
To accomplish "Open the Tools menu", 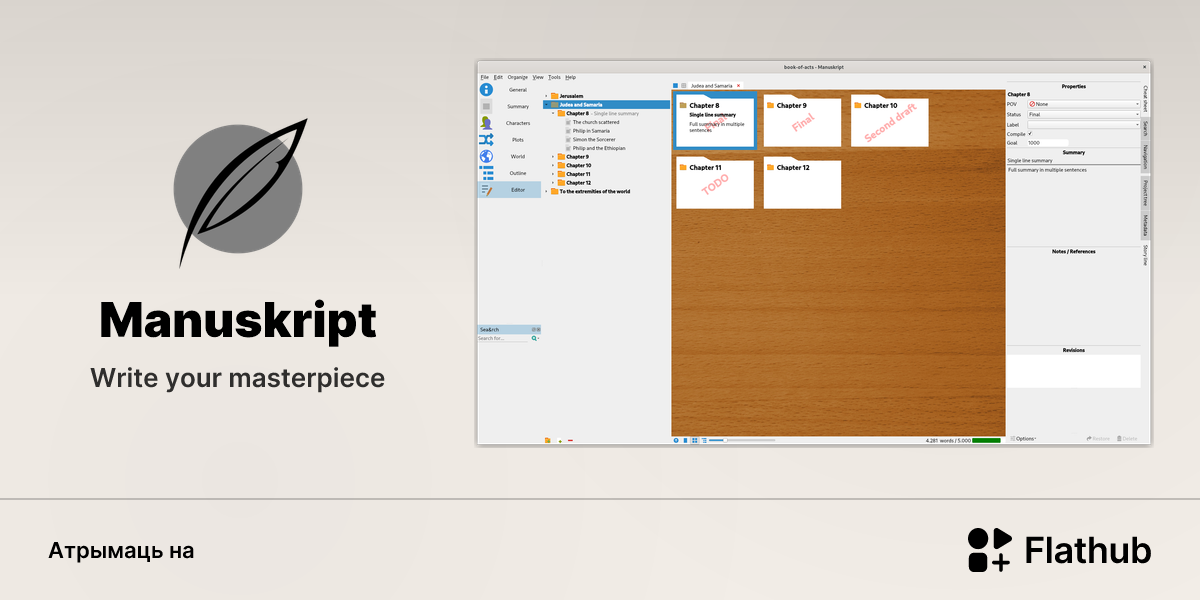I will [554, 77].
